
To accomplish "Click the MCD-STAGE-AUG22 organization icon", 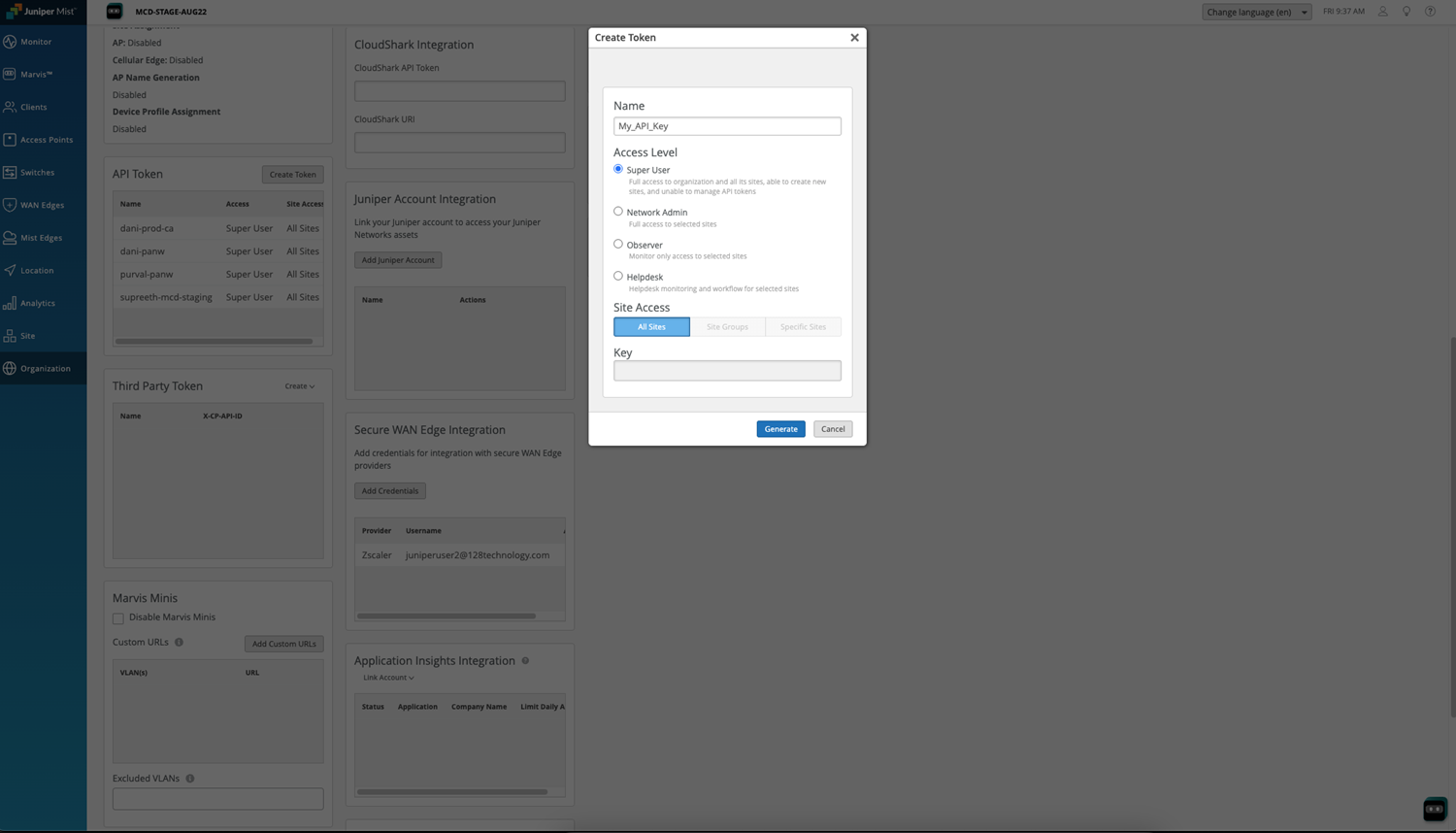I will 114,12.
